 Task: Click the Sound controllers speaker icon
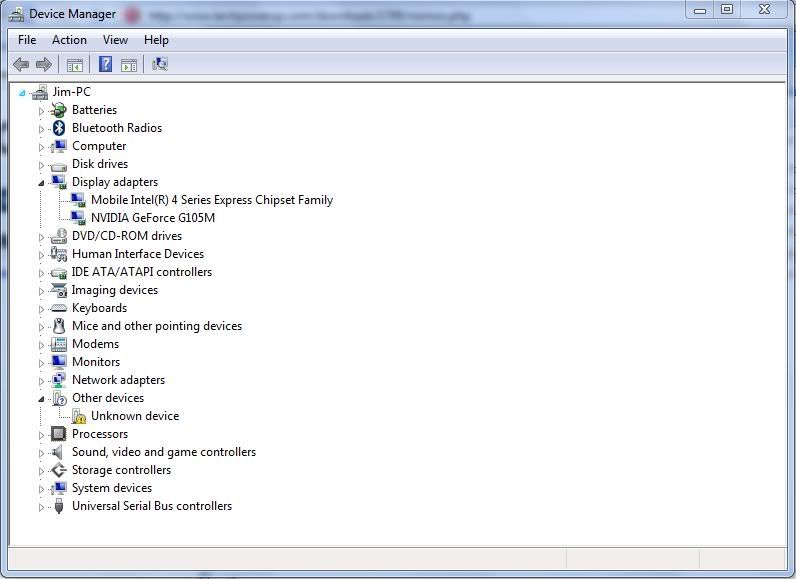pyautogui.click(x=57, y=452)
